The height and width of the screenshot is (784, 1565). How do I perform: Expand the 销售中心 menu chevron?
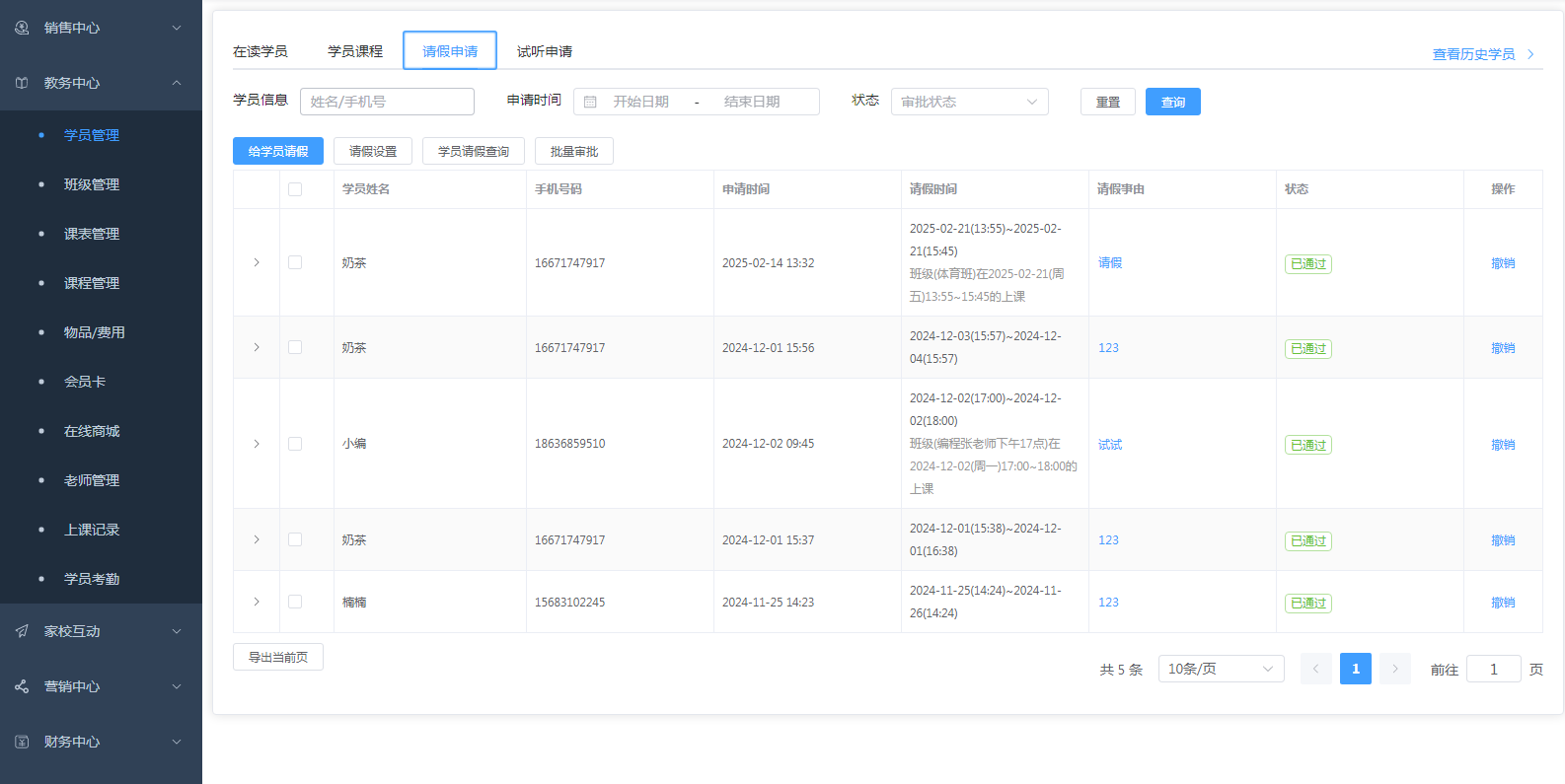pyautogui.click(x=177, y=28)
